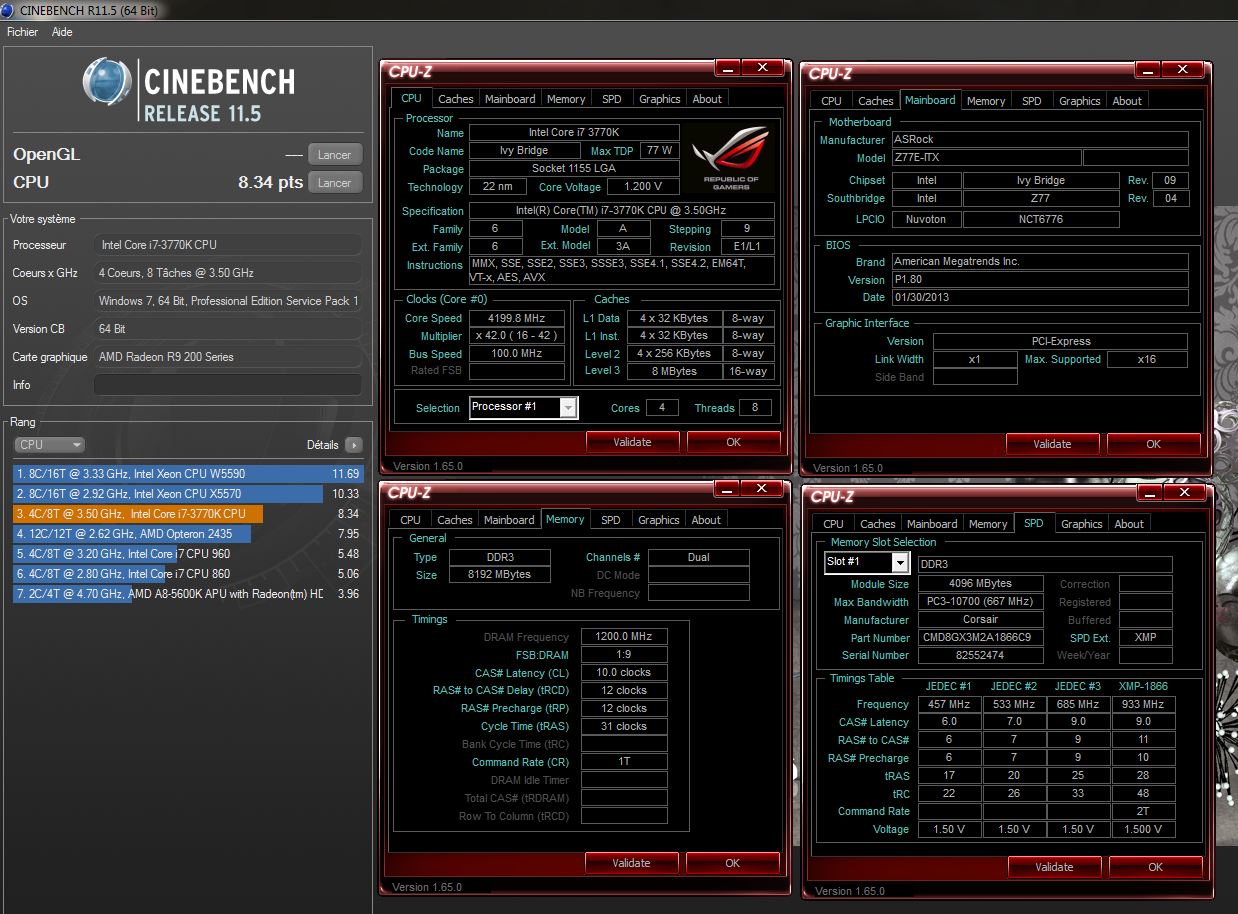Click the DRAM Frequency 1200.0 MHz value
The width and height of the screenshot is (1238, 914).
[x=624, y=637]
